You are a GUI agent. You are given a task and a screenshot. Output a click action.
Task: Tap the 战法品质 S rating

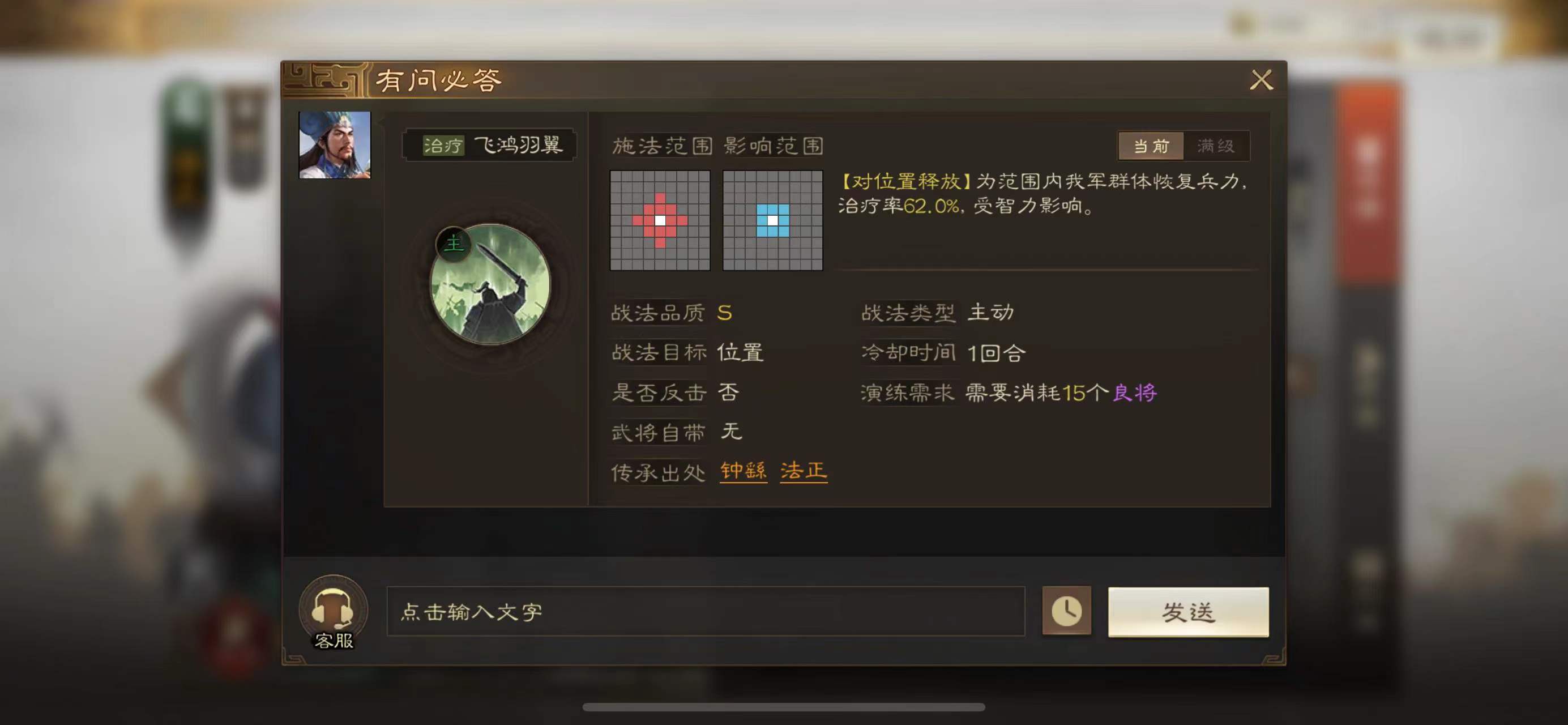click(x=724, y=313)
